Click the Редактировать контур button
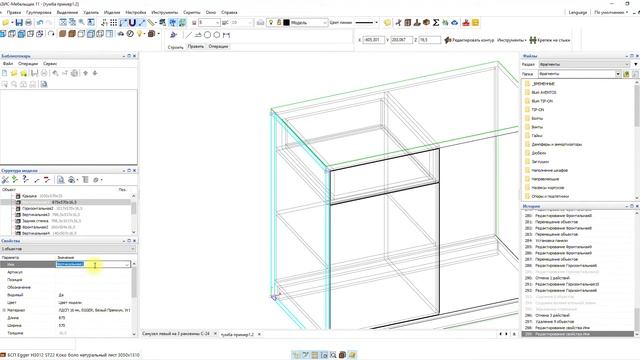This screenshot has height=360, width=640. pos(469,40)
